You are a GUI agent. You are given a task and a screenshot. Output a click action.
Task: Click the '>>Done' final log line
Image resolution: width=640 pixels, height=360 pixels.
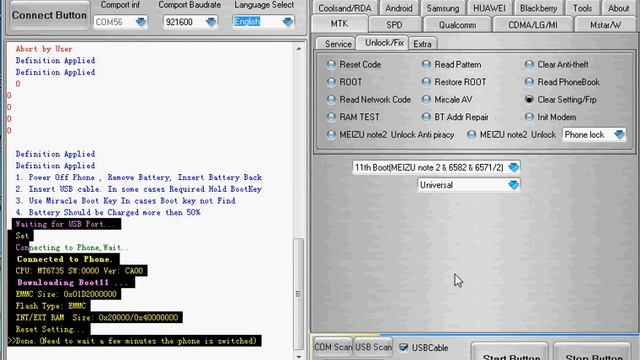pyautogui.click(x=134, y=341)
